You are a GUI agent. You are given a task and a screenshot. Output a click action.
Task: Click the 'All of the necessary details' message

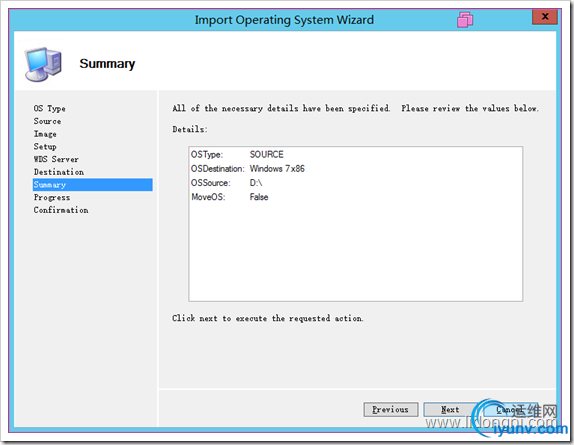(355, 108)
